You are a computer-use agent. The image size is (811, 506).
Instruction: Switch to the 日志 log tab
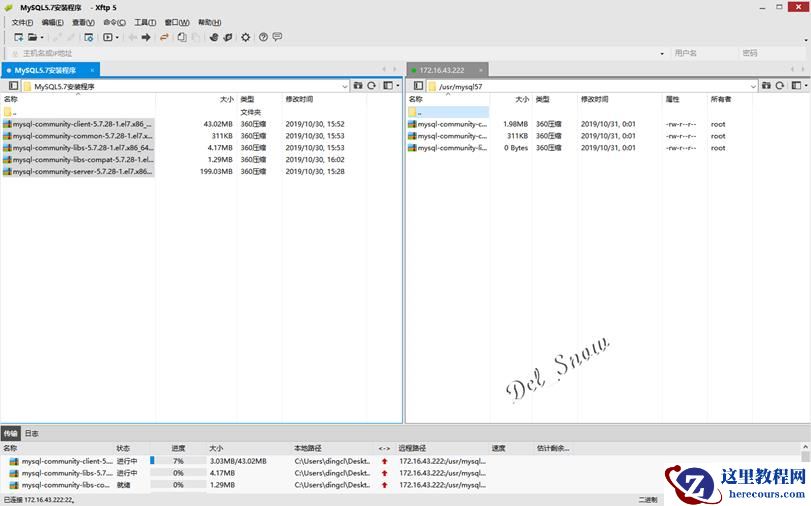pyautogui.click(x=32, y=434)
